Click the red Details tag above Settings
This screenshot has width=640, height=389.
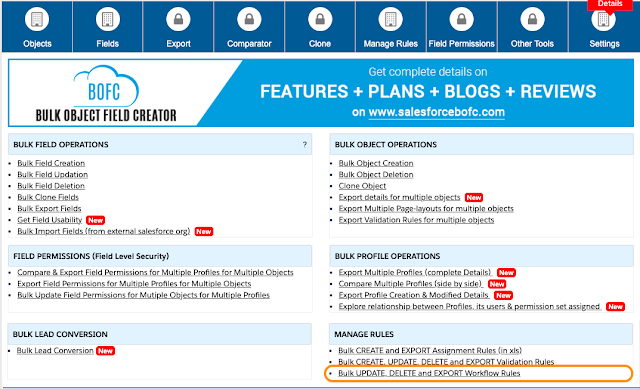[x=610, y=4]
